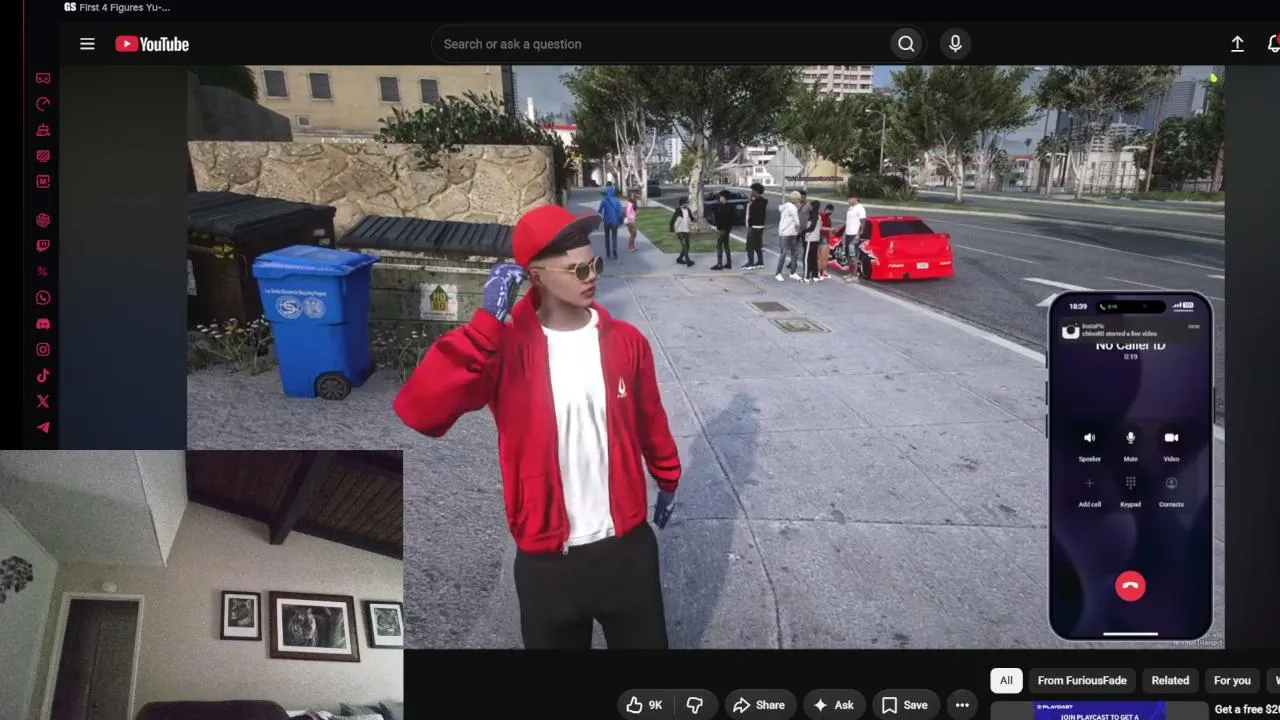Open the notifications bell

1273,44
